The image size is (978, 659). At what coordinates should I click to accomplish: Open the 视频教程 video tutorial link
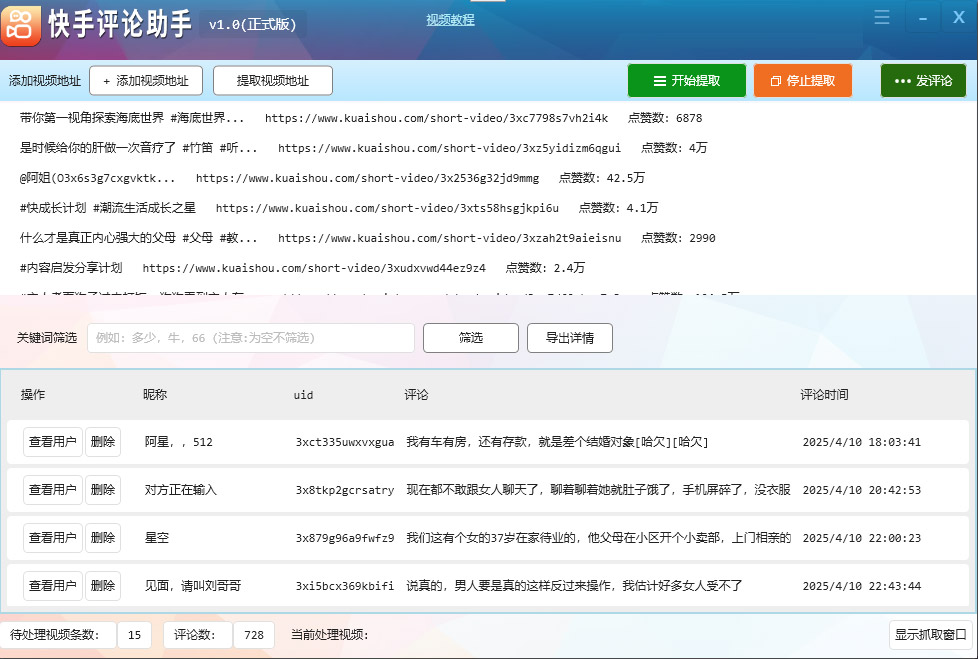coord(450,20)
